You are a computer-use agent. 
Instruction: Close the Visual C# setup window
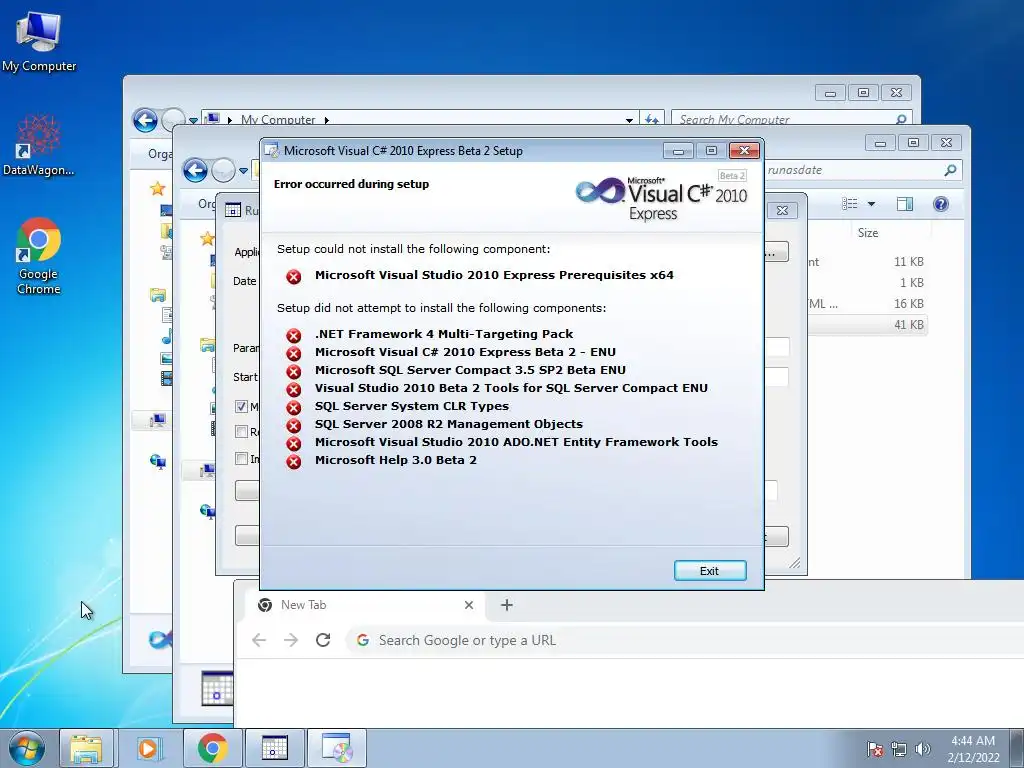tap(744, 151)
